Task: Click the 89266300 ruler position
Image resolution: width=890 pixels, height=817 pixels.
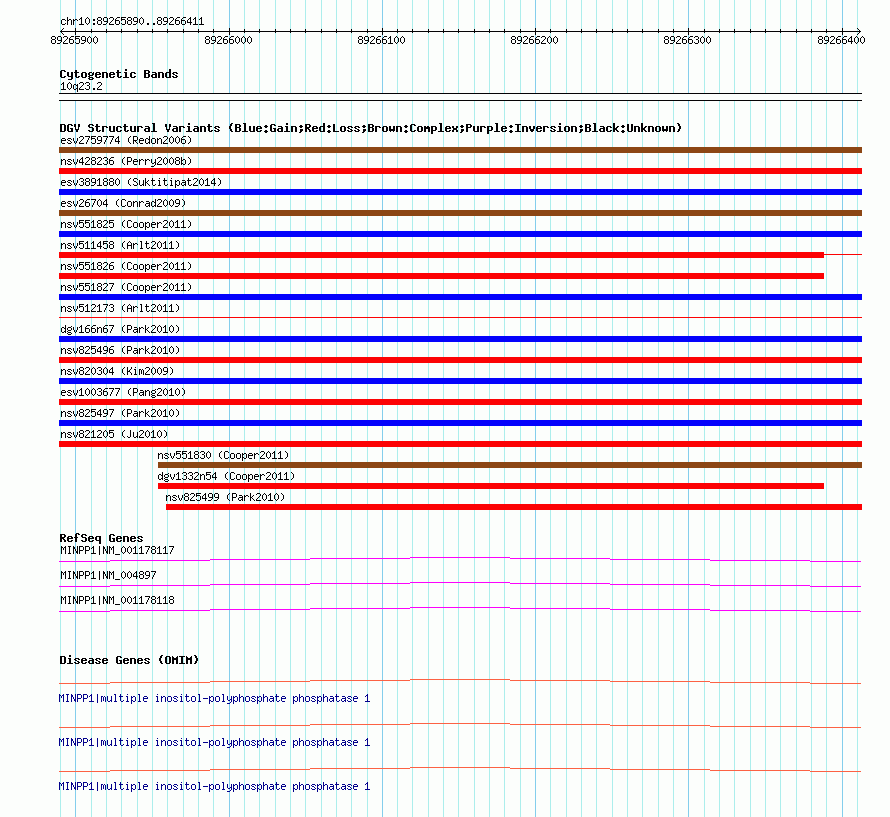Action: (687, 40)
